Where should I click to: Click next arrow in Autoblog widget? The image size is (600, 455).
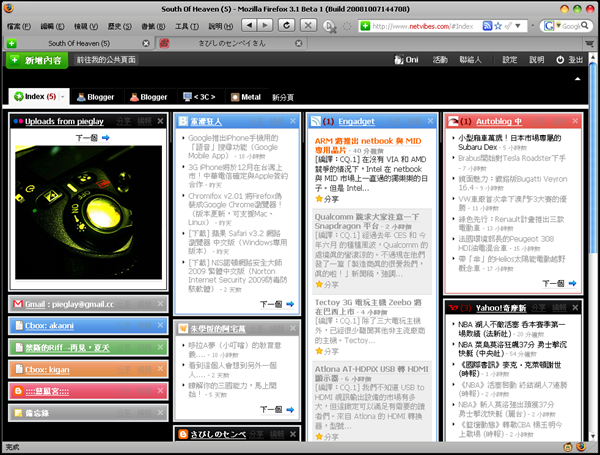572,283
